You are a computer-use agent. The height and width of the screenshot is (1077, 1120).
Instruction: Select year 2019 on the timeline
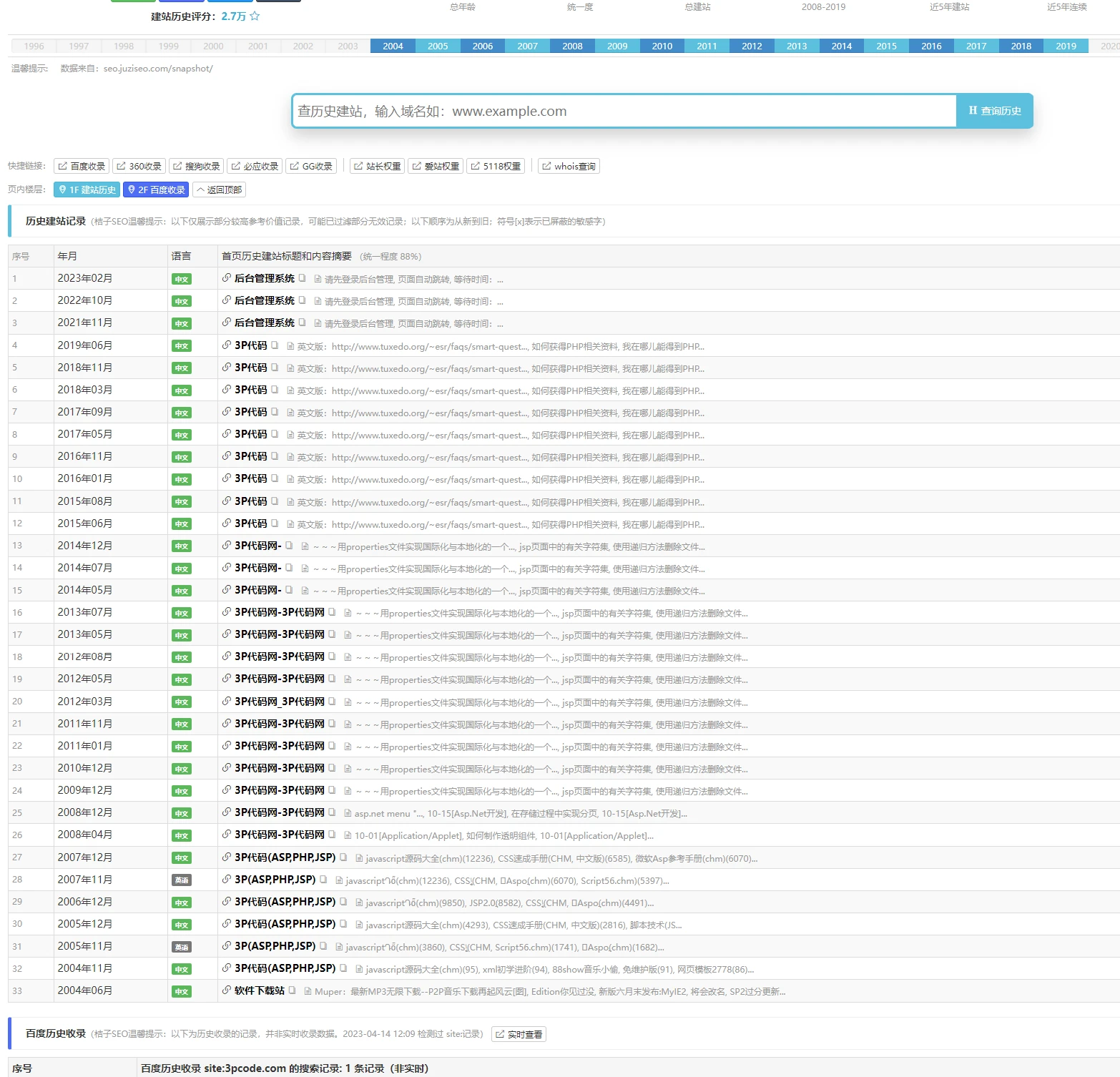pyautogui.click(x=1066, y=46)
